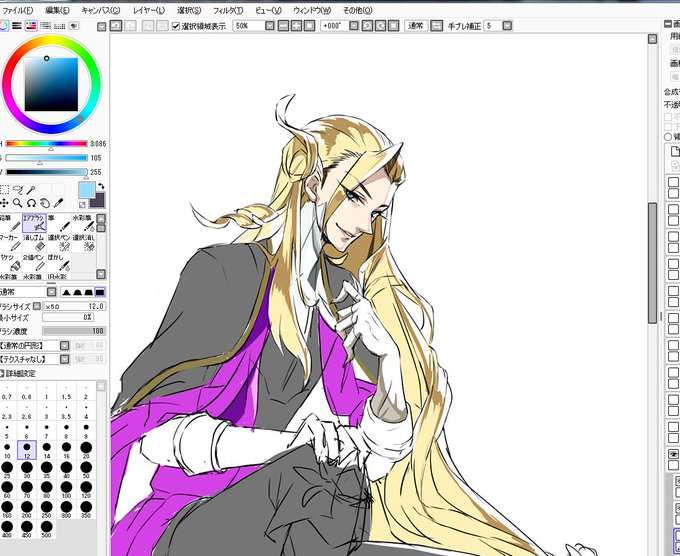The width and height of the screenshot is (680, 556).
Task: Open the brush blend mode 通常 dropdown
Action: click(x=52, y=292)
